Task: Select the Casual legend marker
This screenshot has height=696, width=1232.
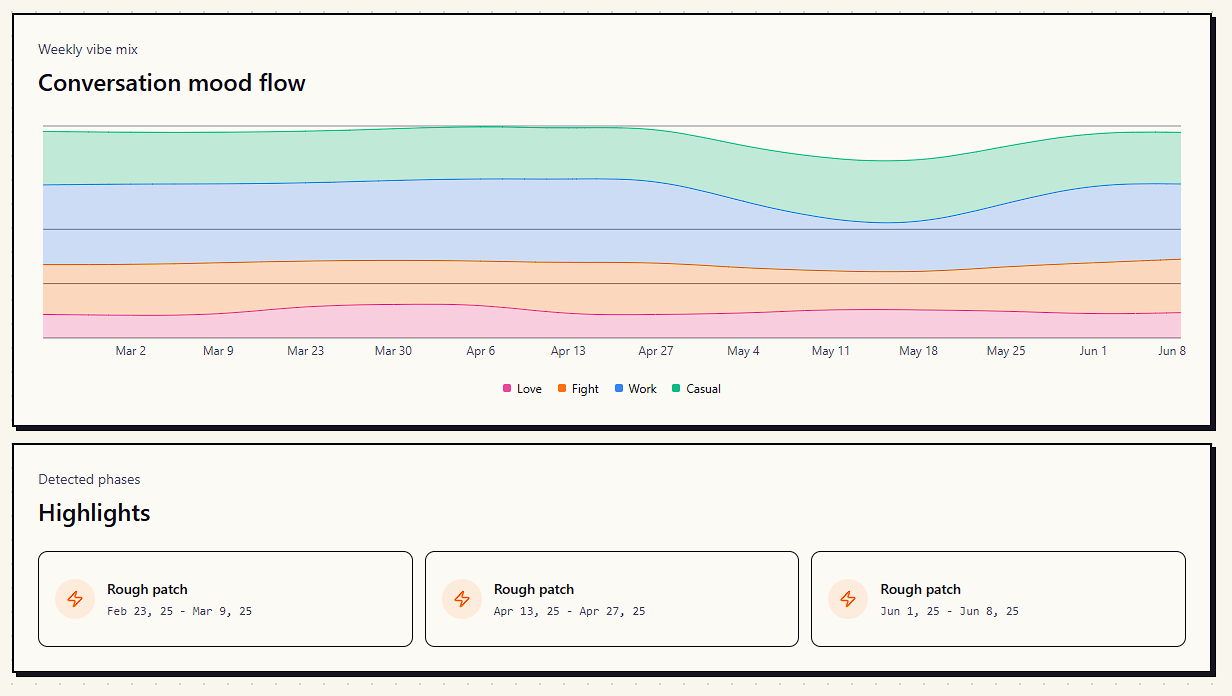Action: pos(676,388)
